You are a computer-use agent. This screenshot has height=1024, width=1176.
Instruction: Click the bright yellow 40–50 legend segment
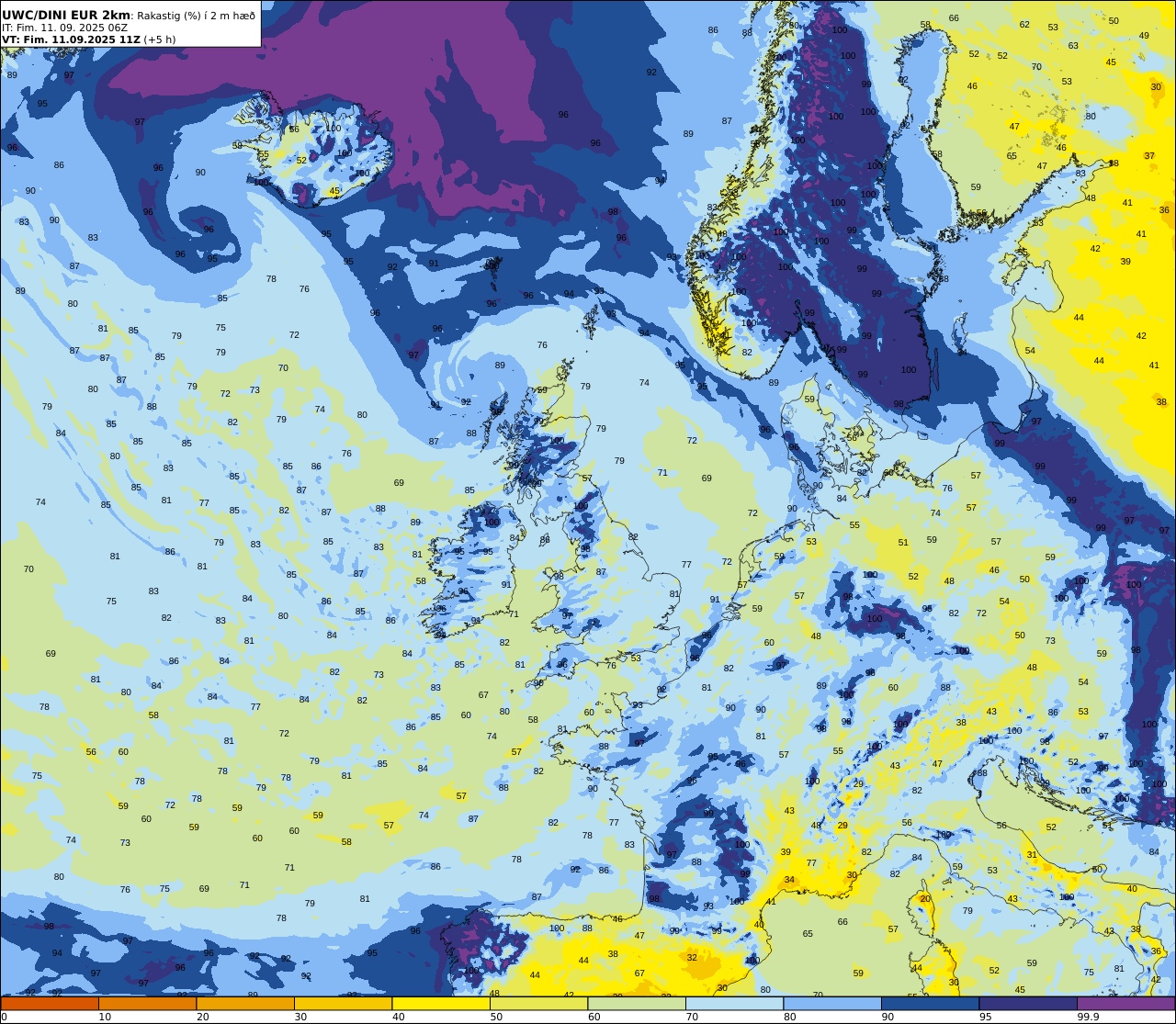[x=441, y=1004]
